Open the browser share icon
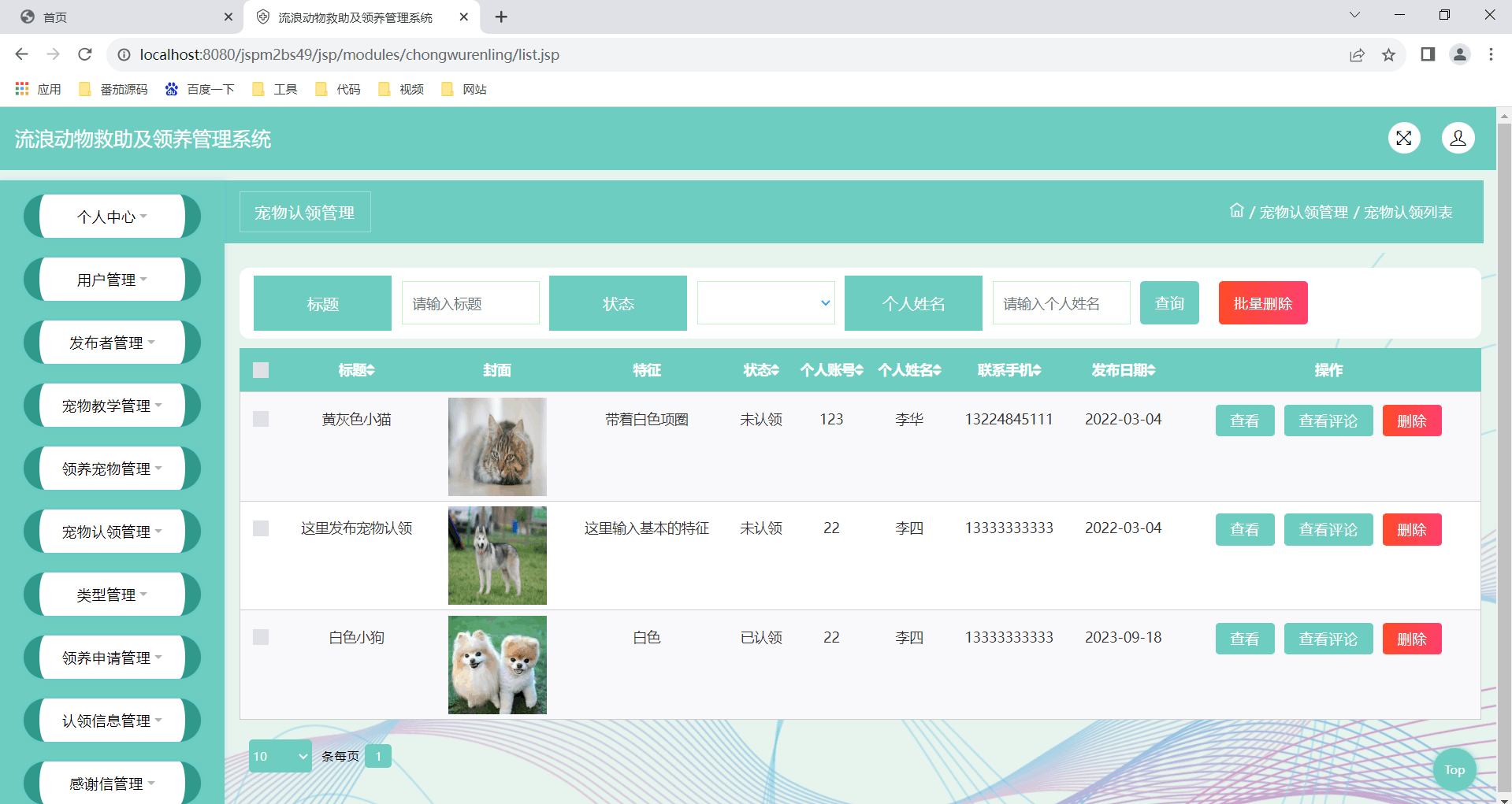This screenshot has height=804, width=1512. [1357, 54]
